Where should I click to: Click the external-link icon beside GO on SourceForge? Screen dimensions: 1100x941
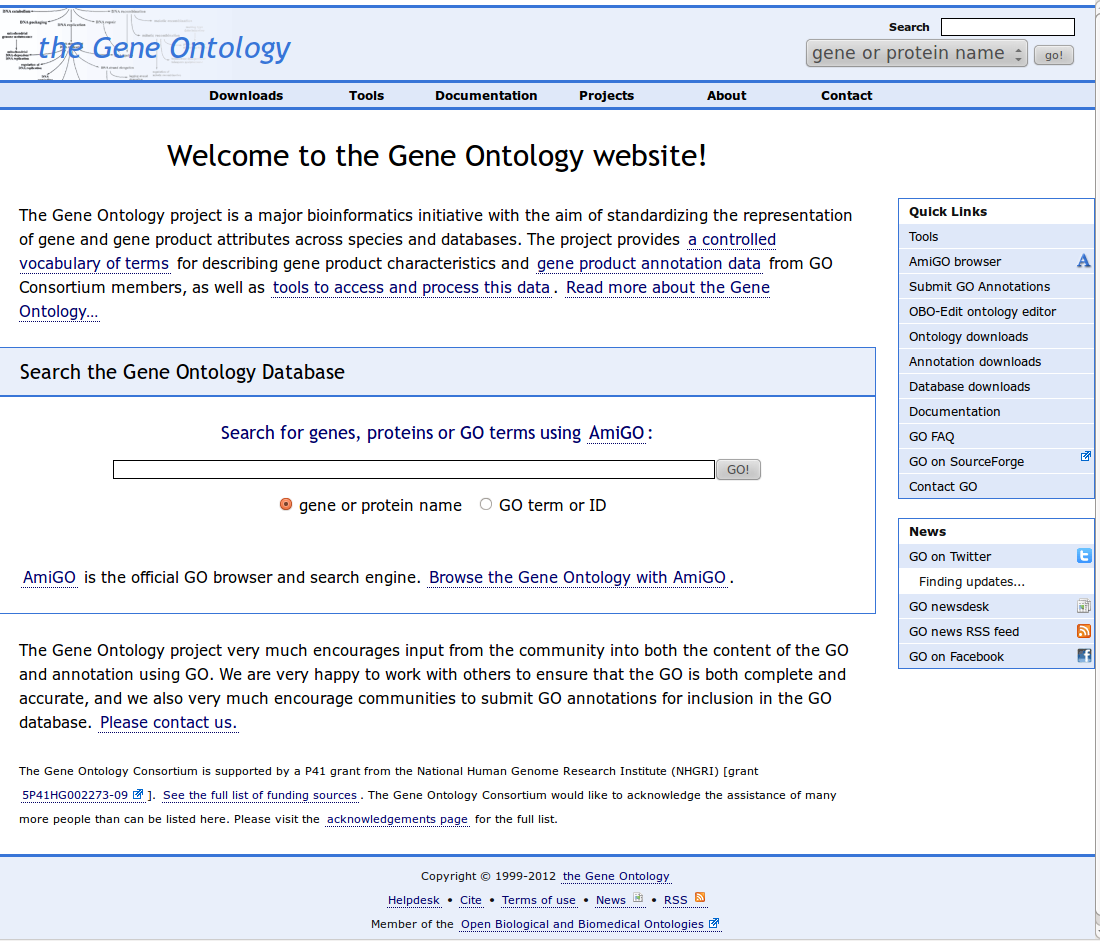click(x=1085, y=457)
